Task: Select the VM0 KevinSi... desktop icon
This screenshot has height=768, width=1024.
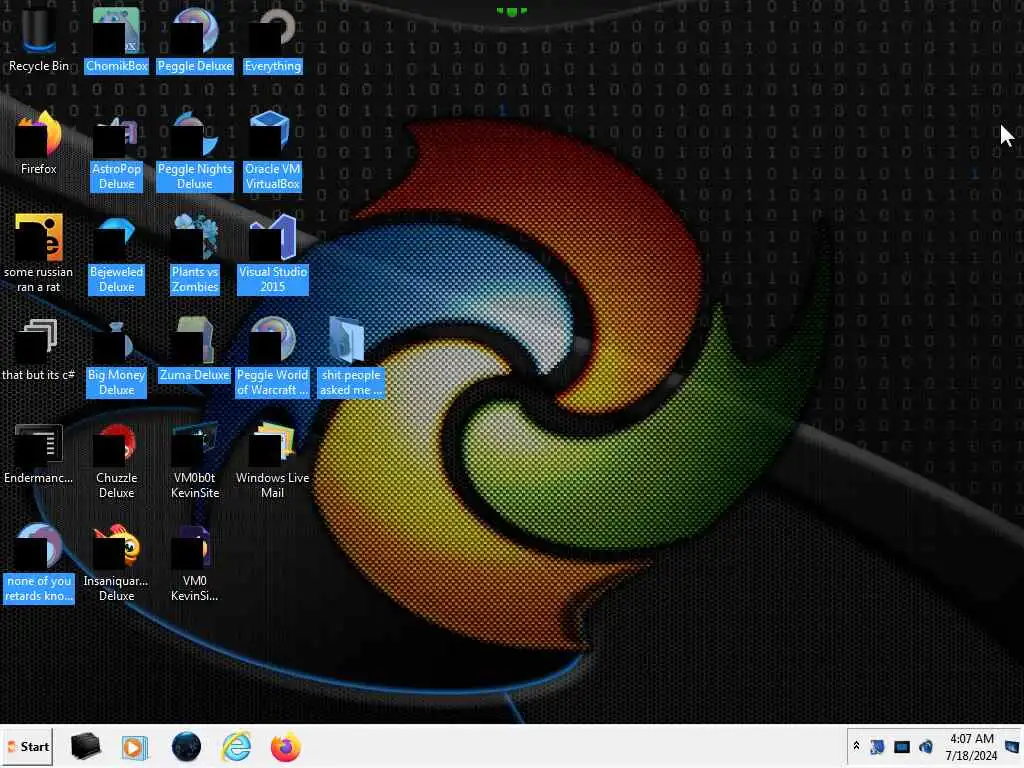Action: [195, 563]
